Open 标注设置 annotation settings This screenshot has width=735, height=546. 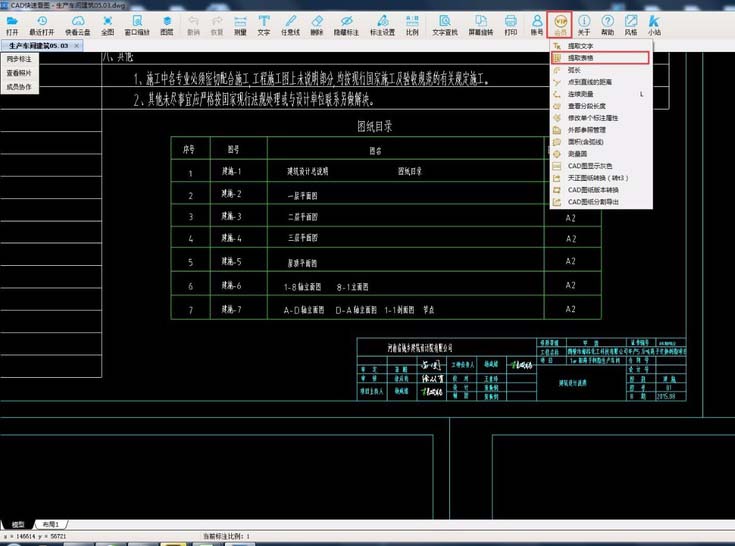coord(382,25)
